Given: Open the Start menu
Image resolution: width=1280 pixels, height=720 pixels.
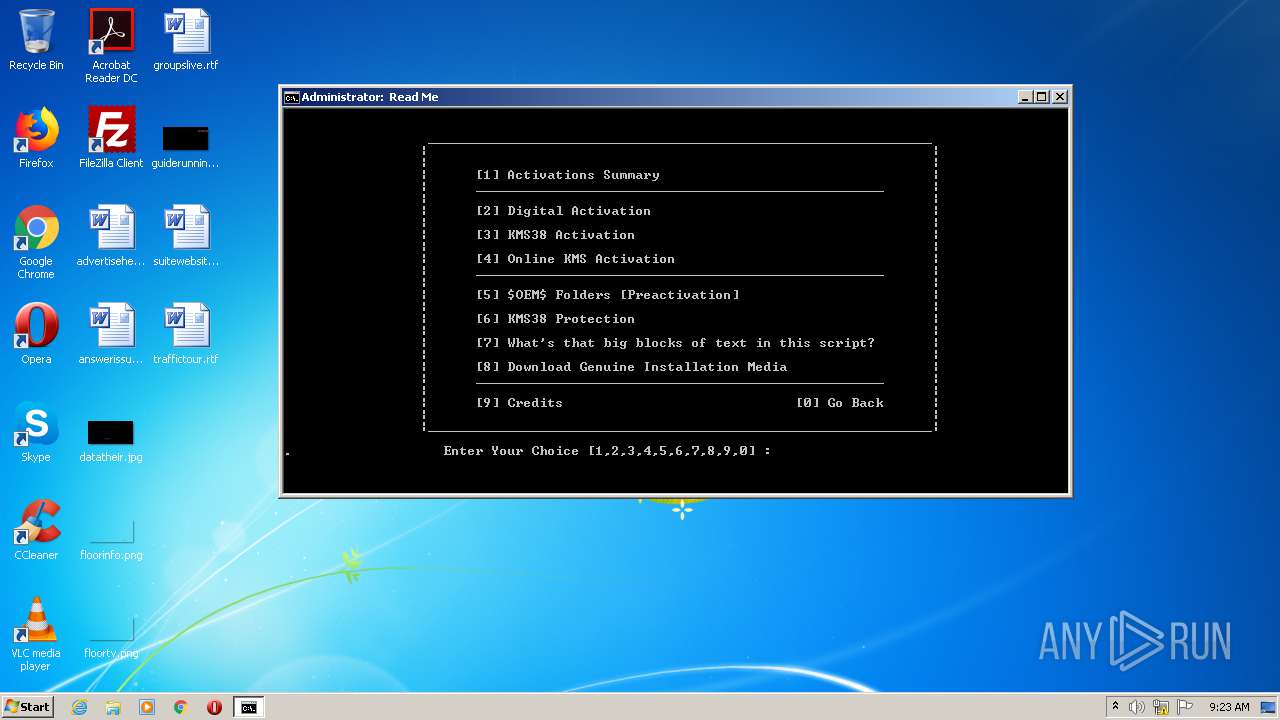Looking at the screenshot, I should pyautogui.click(x=27, y=707).
